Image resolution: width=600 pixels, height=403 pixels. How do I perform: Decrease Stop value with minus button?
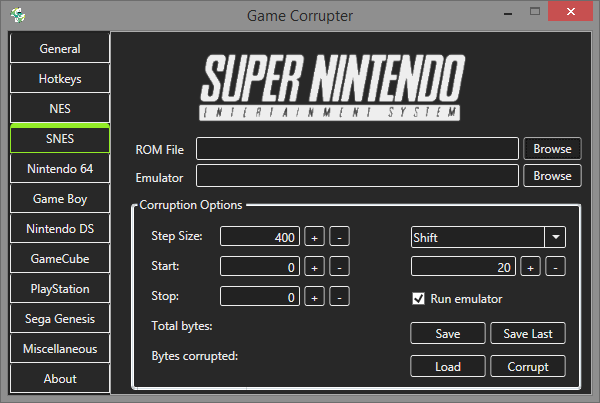[339, 296]
